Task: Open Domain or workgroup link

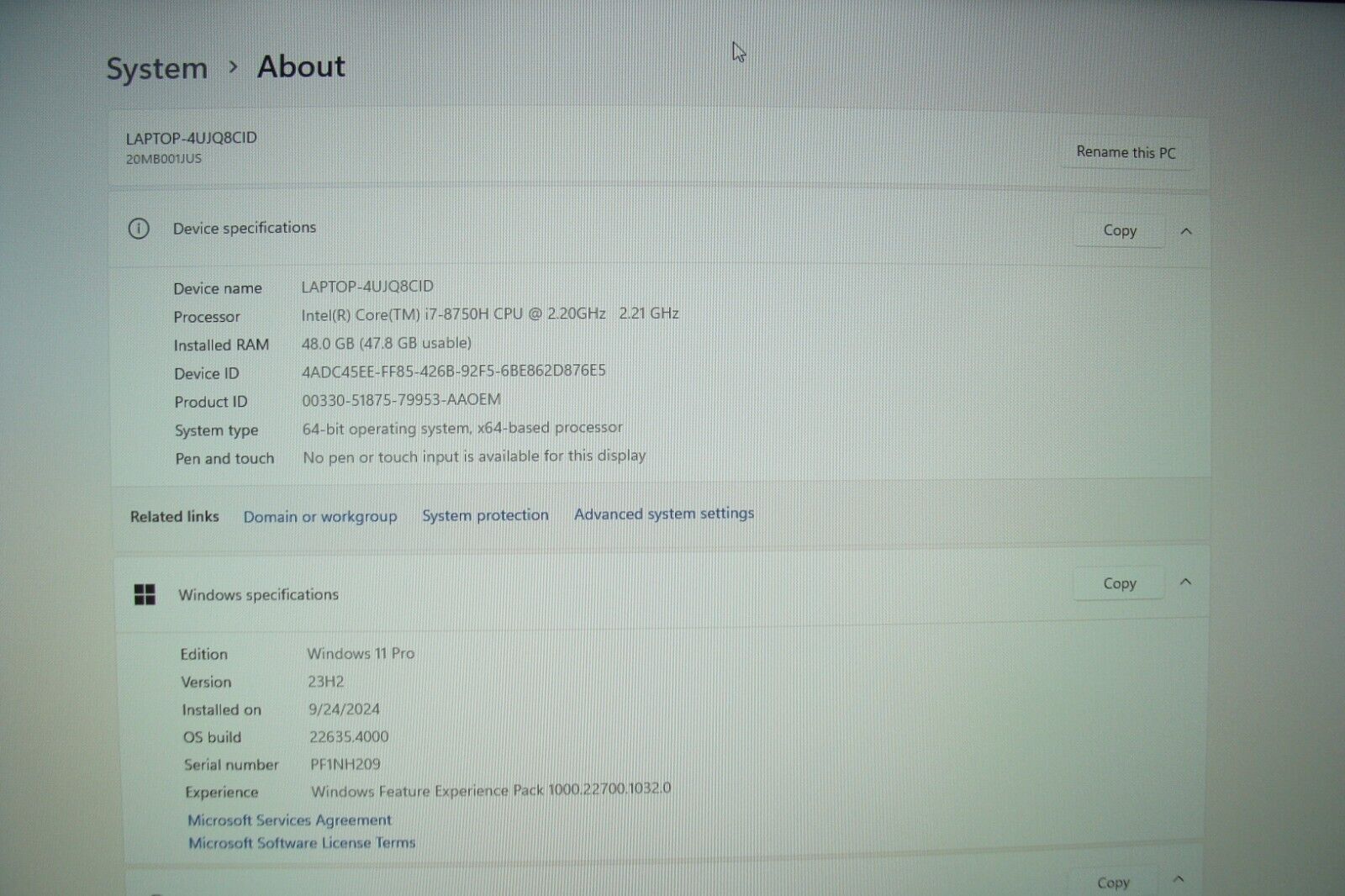Action: [x=320, y=516]
